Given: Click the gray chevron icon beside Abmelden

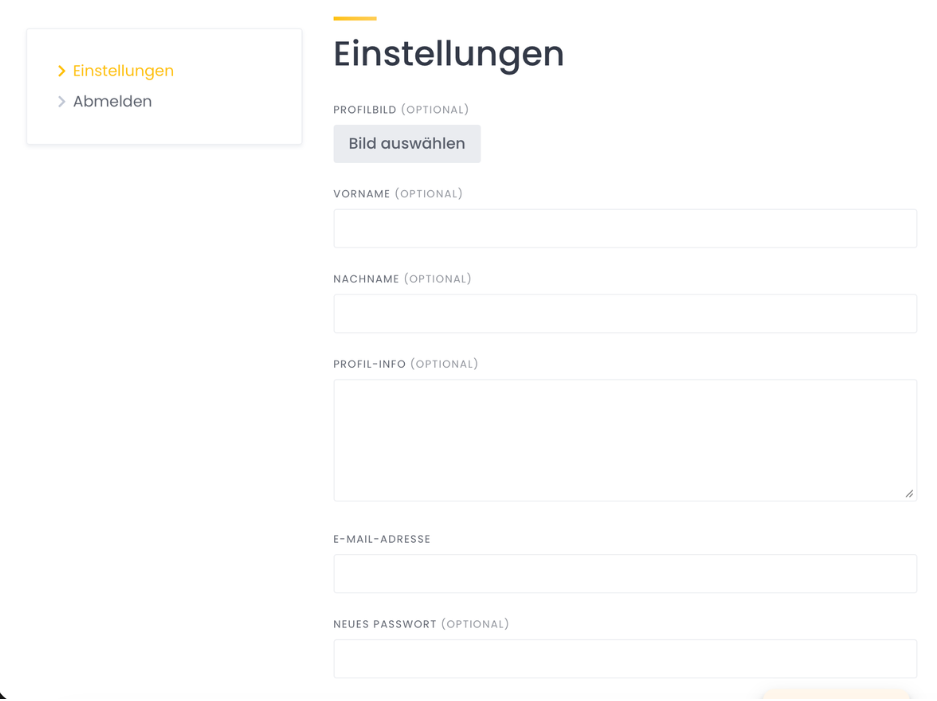Looking at the screenshot, I should [62, 102].
